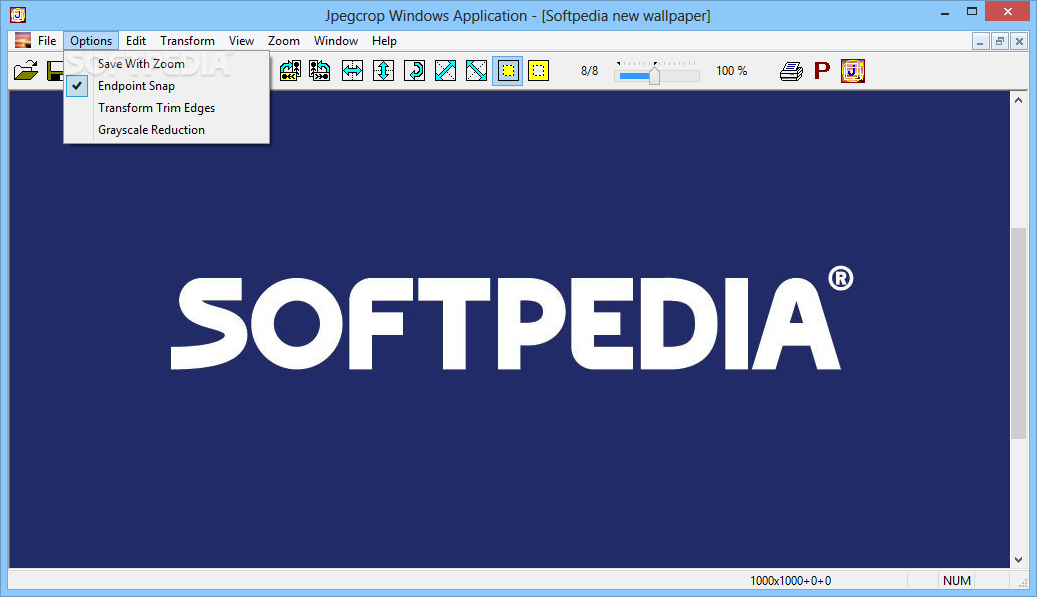This screenshot has width=1037, height=597.
Task: Enable Grayscale Reduction option
Action: click(x=167, y=130)
